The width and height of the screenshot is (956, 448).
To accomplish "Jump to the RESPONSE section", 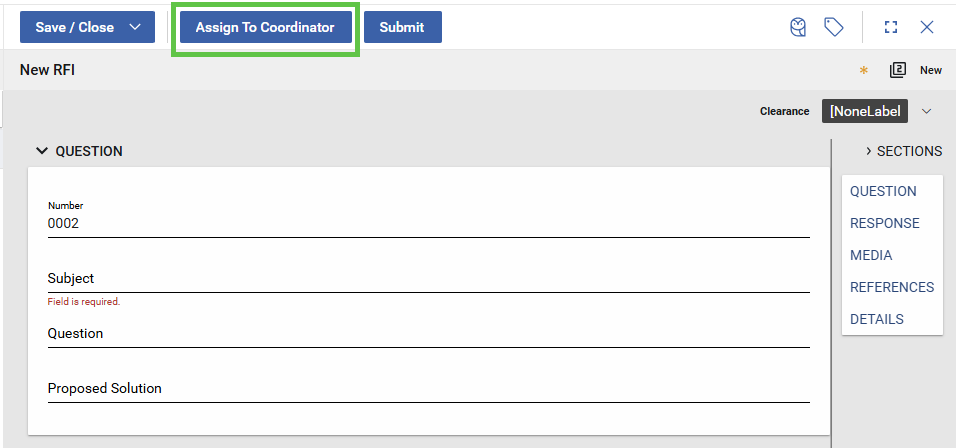I will pyautogui.click(x=884, y=223).
